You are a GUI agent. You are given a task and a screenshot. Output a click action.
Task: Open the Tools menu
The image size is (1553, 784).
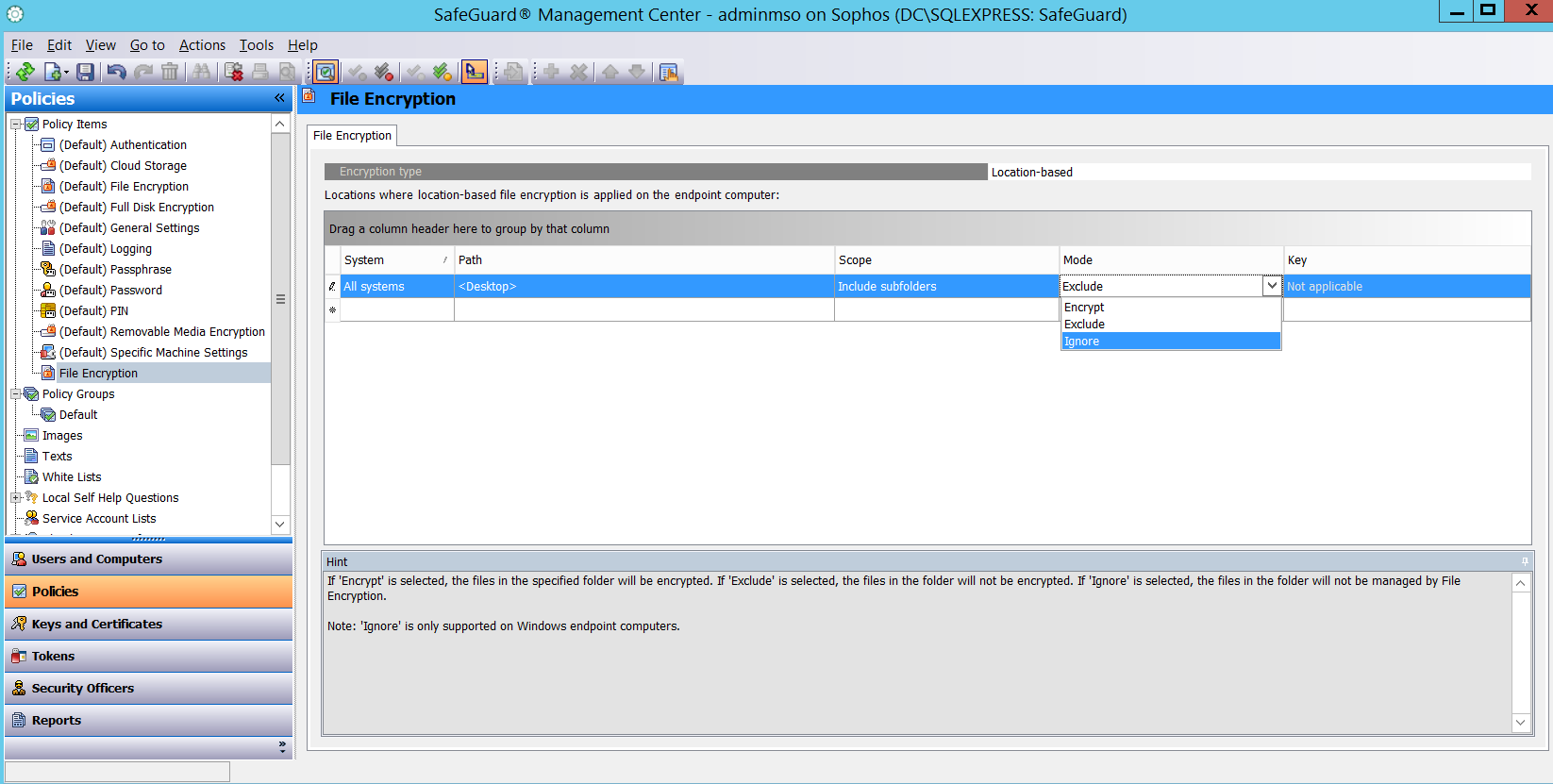pyautogui.click(x=257, y=45)
